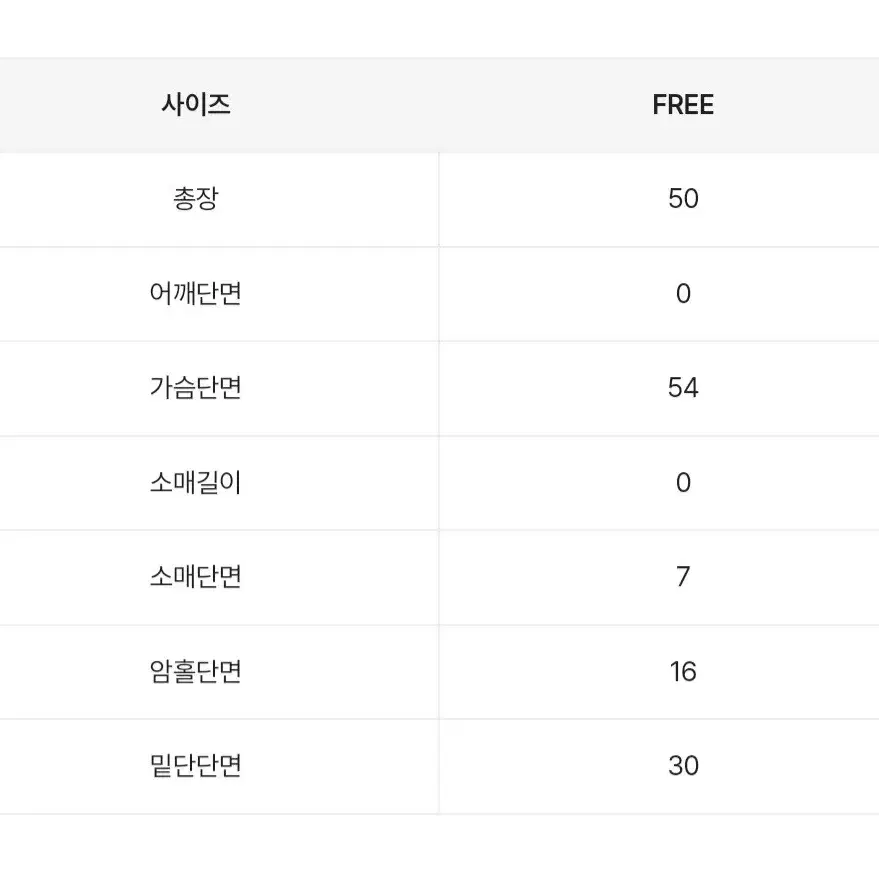The height and width of the screenshot is (879, 879).
Task: Click the 가슴단면 value 54
Action: (683, 387)
